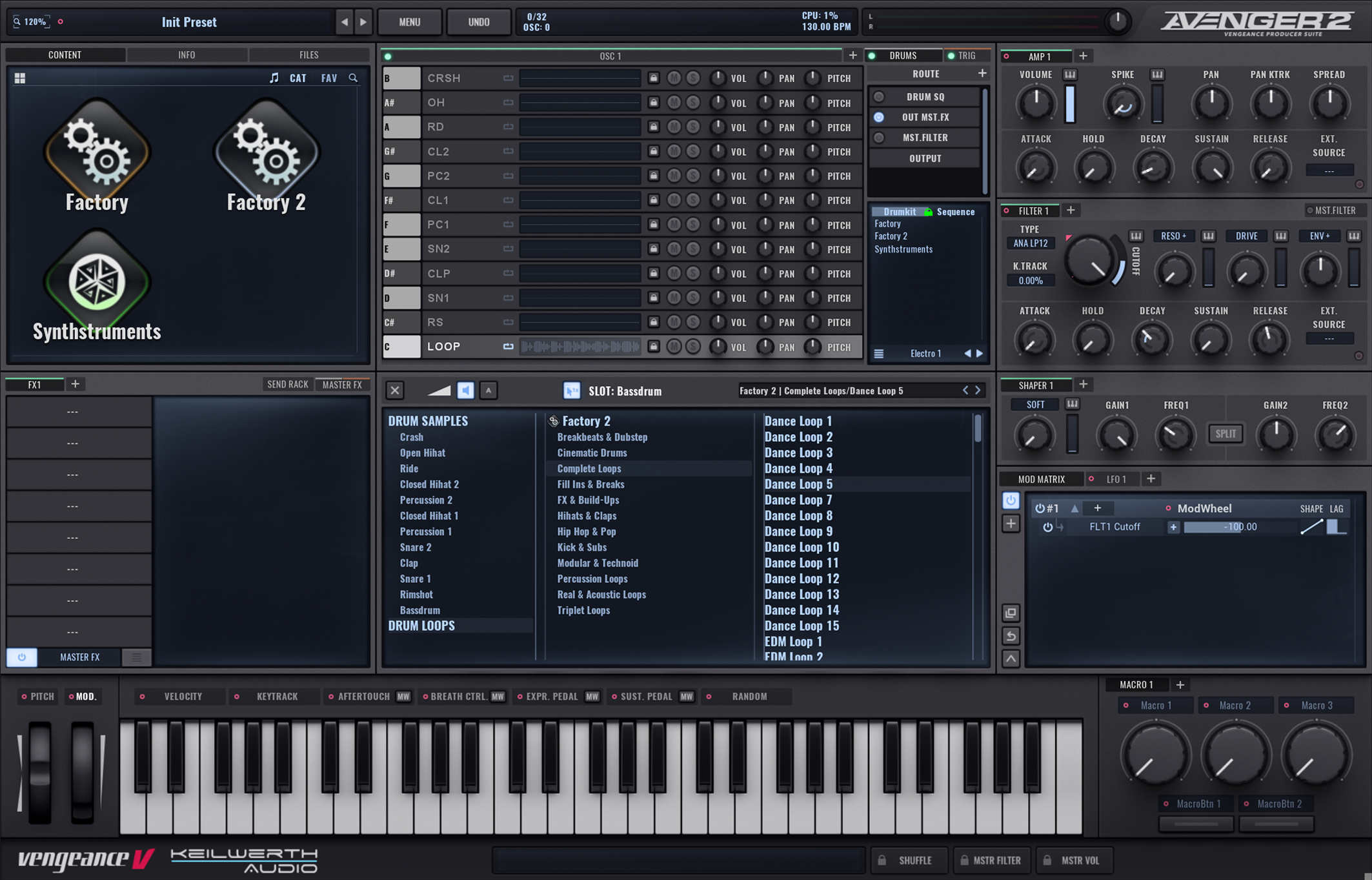The height and width of the screenshot is (880, 1372).
Task: Open the shaper SOFT type dropdown
Action: (x=1035, y=405)
